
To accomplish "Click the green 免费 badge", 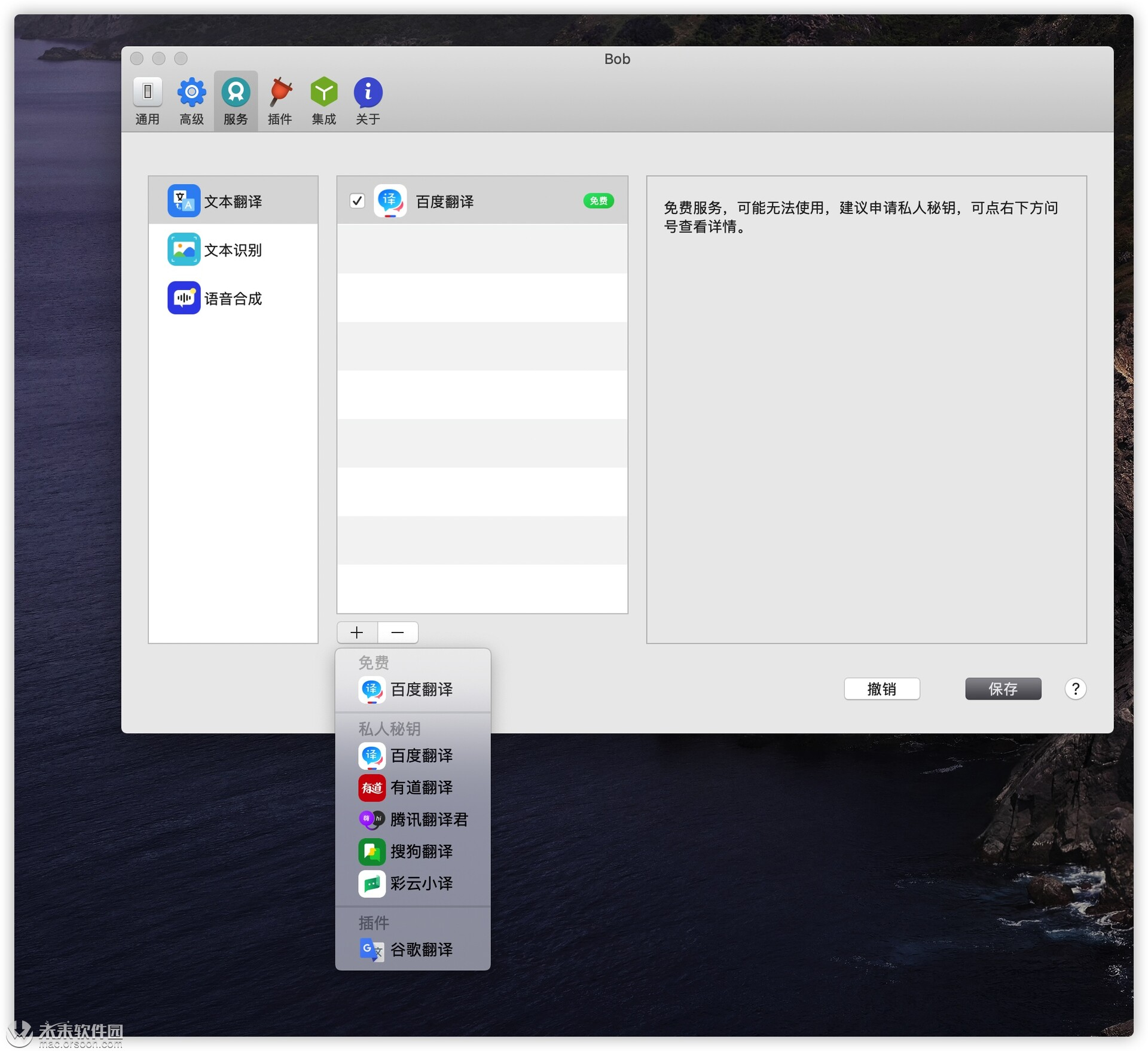I will (598, 201).
